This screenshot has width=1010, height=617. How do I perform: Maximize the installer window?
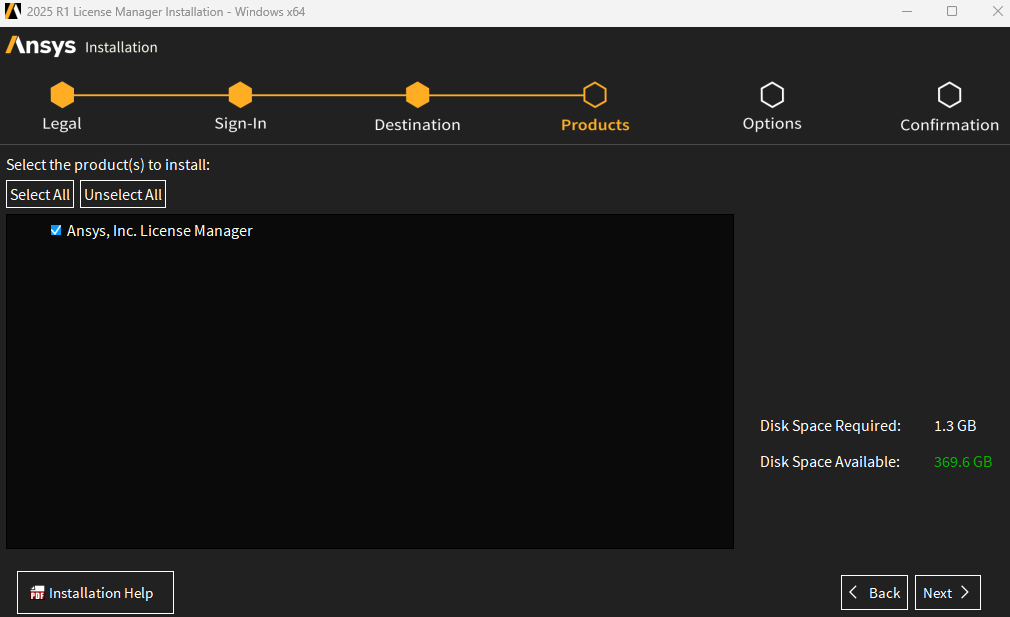952,12
